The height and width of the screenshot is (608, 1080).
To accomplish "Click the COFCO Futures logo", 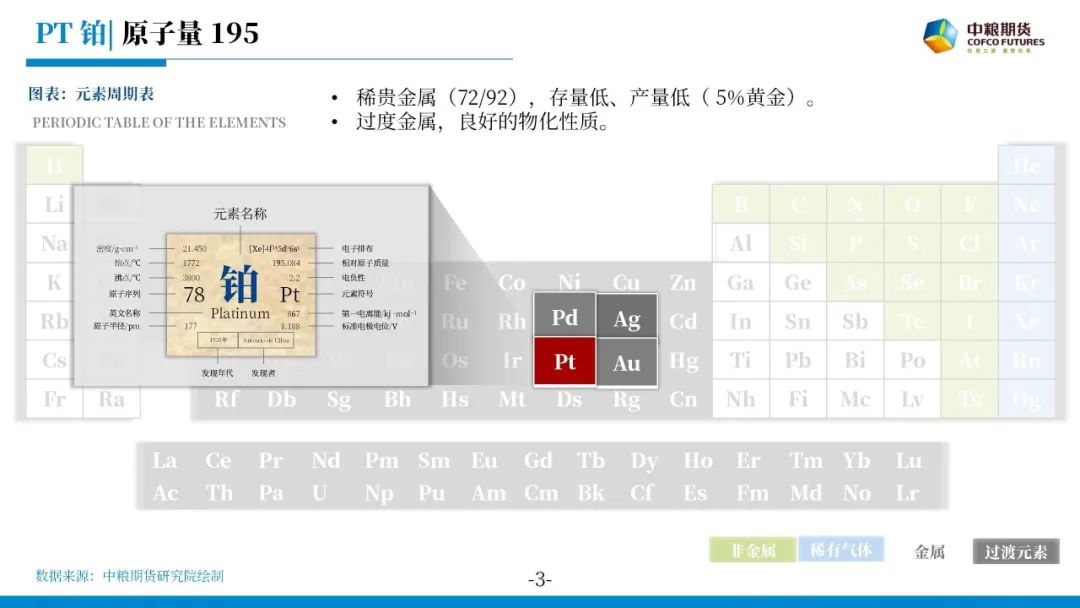I will (984, 36).
